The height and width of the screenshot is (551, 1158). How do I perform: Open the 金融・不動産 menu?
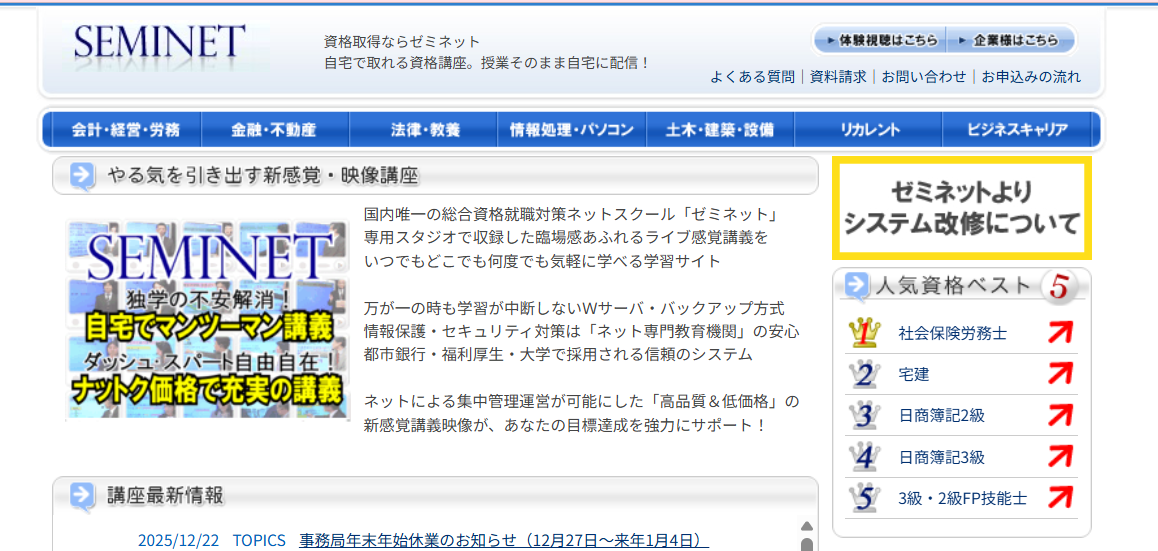point(273,130)
